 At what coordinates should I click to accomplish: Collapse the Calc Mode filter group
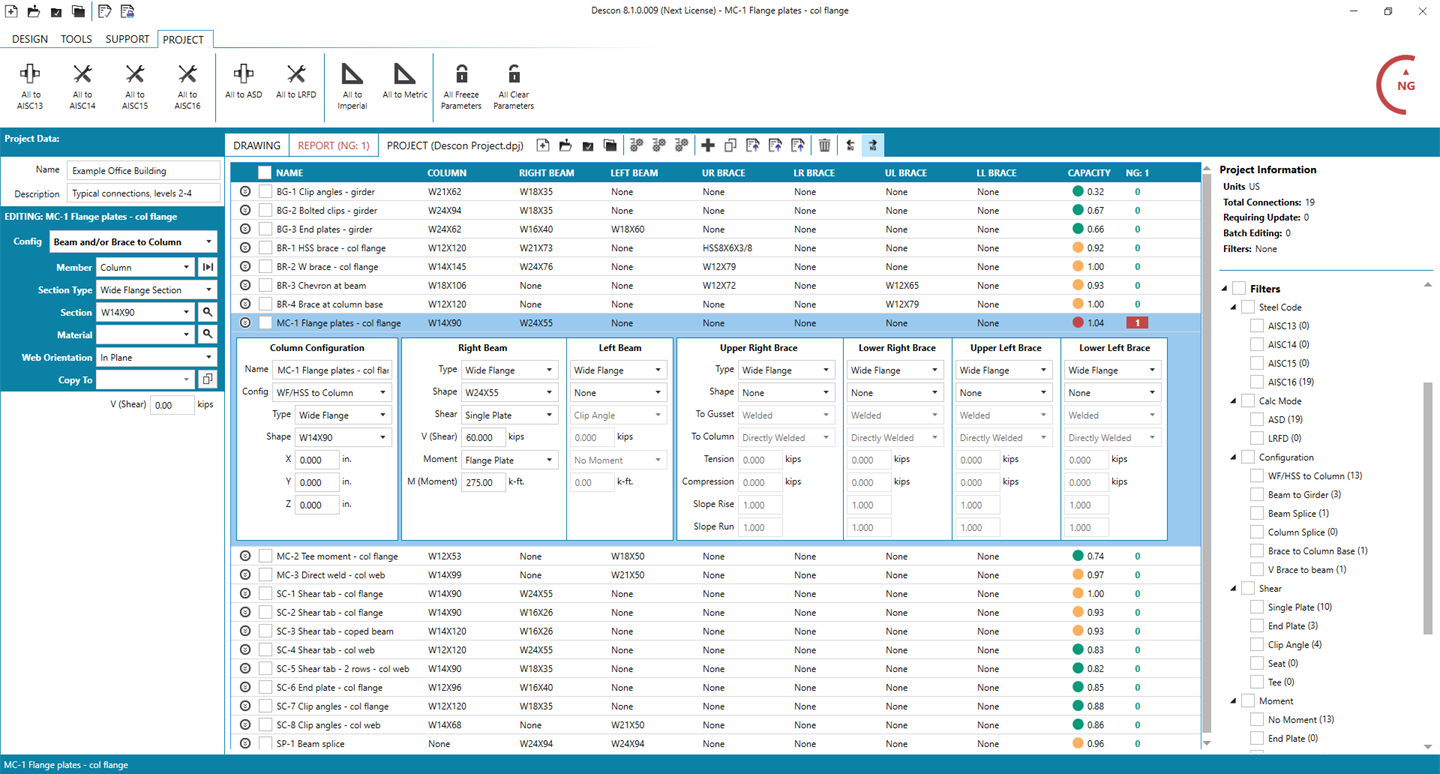point(1234,401)
